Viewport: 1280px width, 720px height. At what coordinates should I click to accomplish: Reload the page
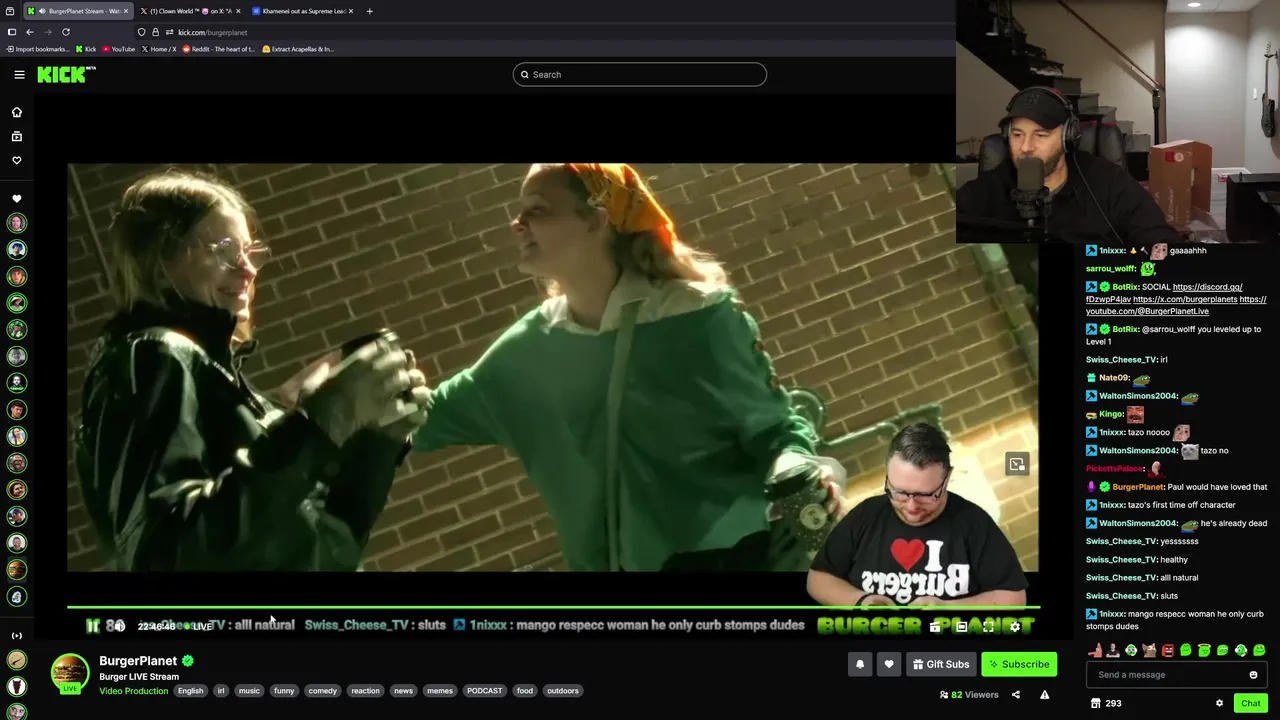tap(66, 32)
